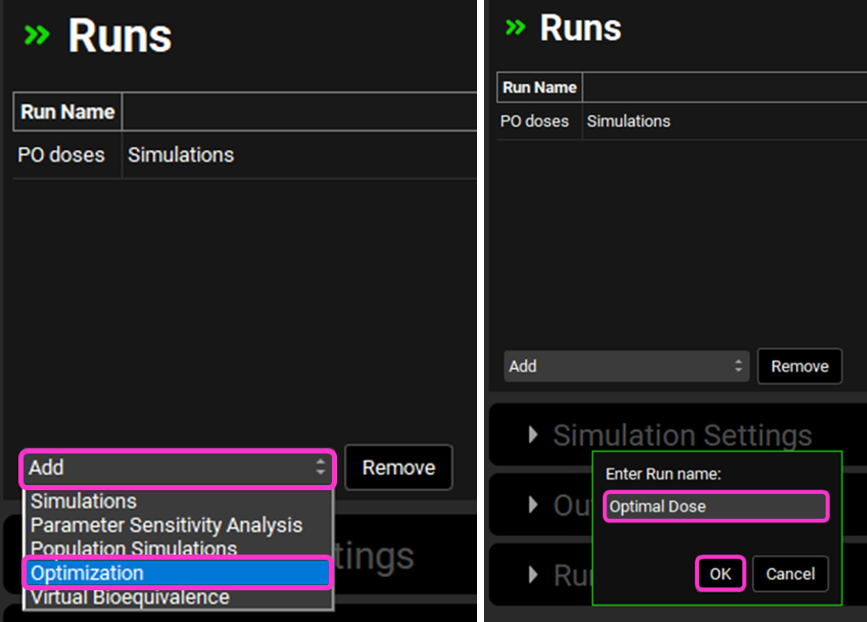Click the Run Name header under the larger Runs heading

[x=67, y=112]
